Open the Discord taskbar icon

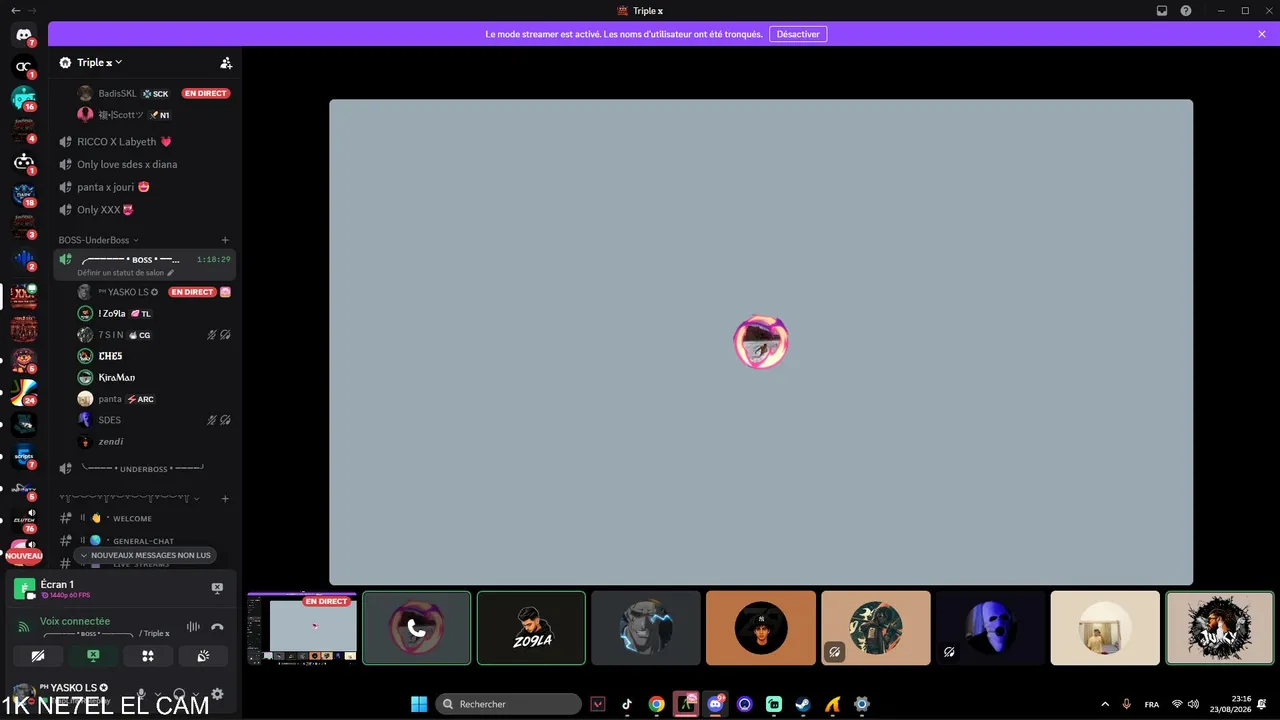pyautogui.click(x=715, y=704)
